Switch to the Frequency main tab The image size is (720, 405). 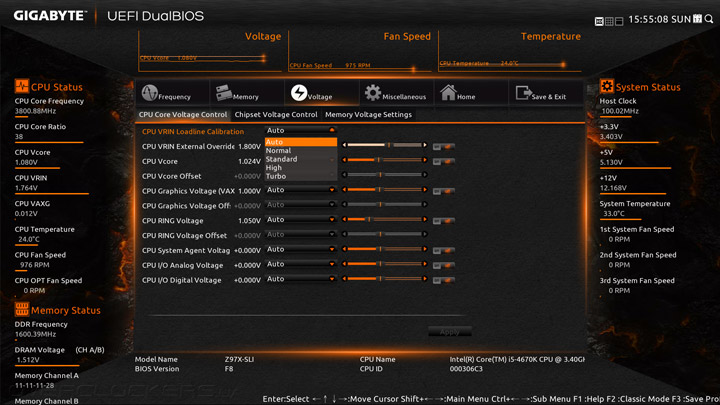tap(173, 93)
